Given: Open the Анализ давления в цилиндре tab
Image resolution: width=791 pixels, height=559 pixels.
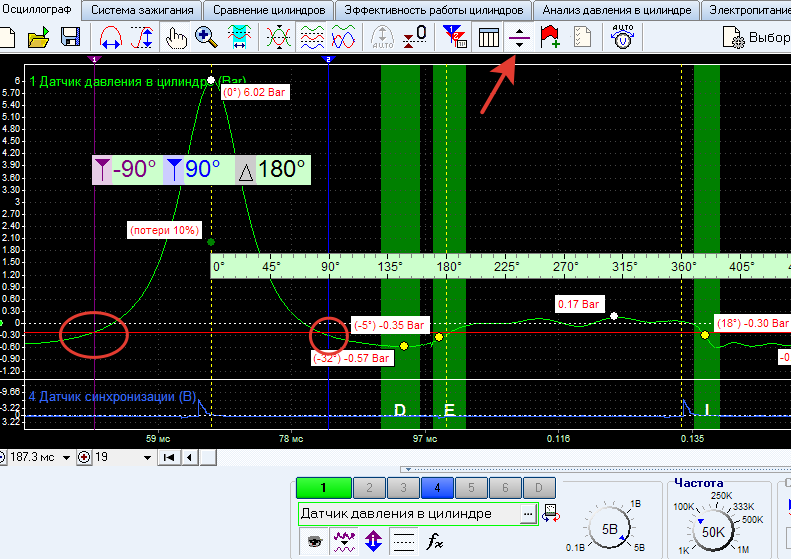Looking at the screenshot, I should 616,10.
